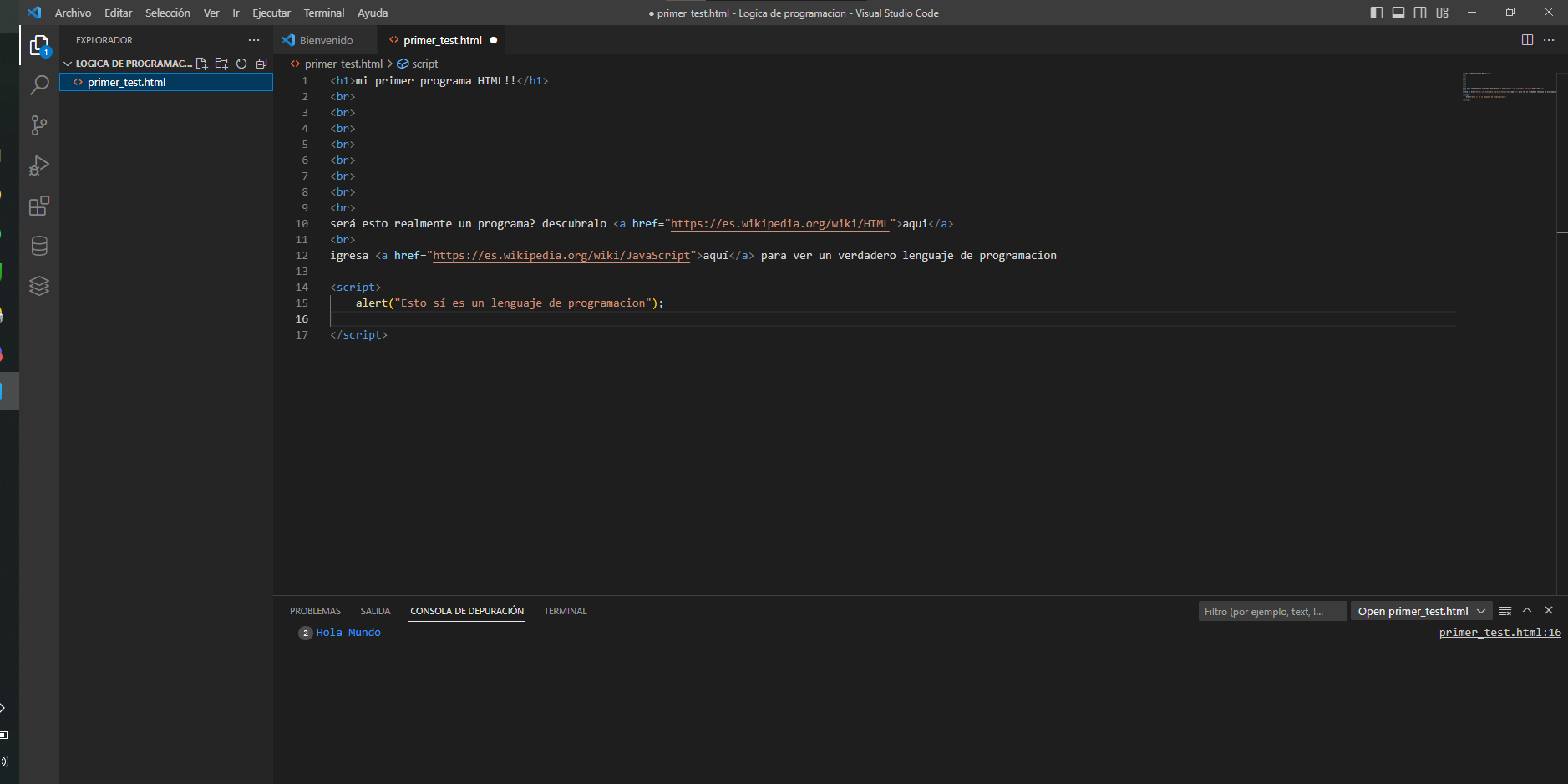
Task: Open explorer views and more actions menu
Action: click(x=254, y=40)
